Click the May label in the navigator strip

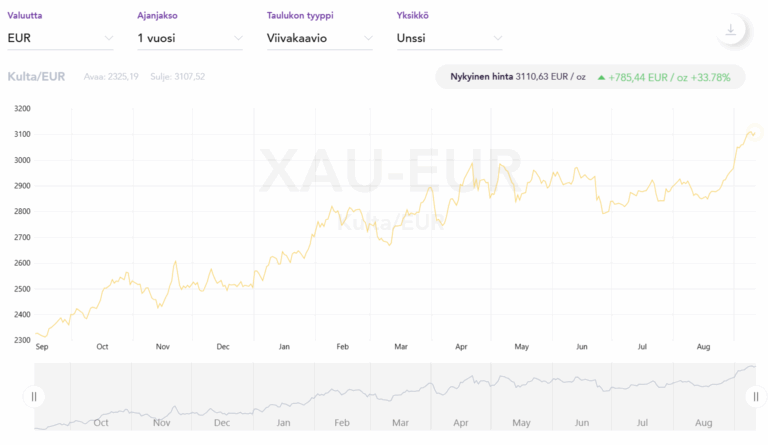pos(521,423)
